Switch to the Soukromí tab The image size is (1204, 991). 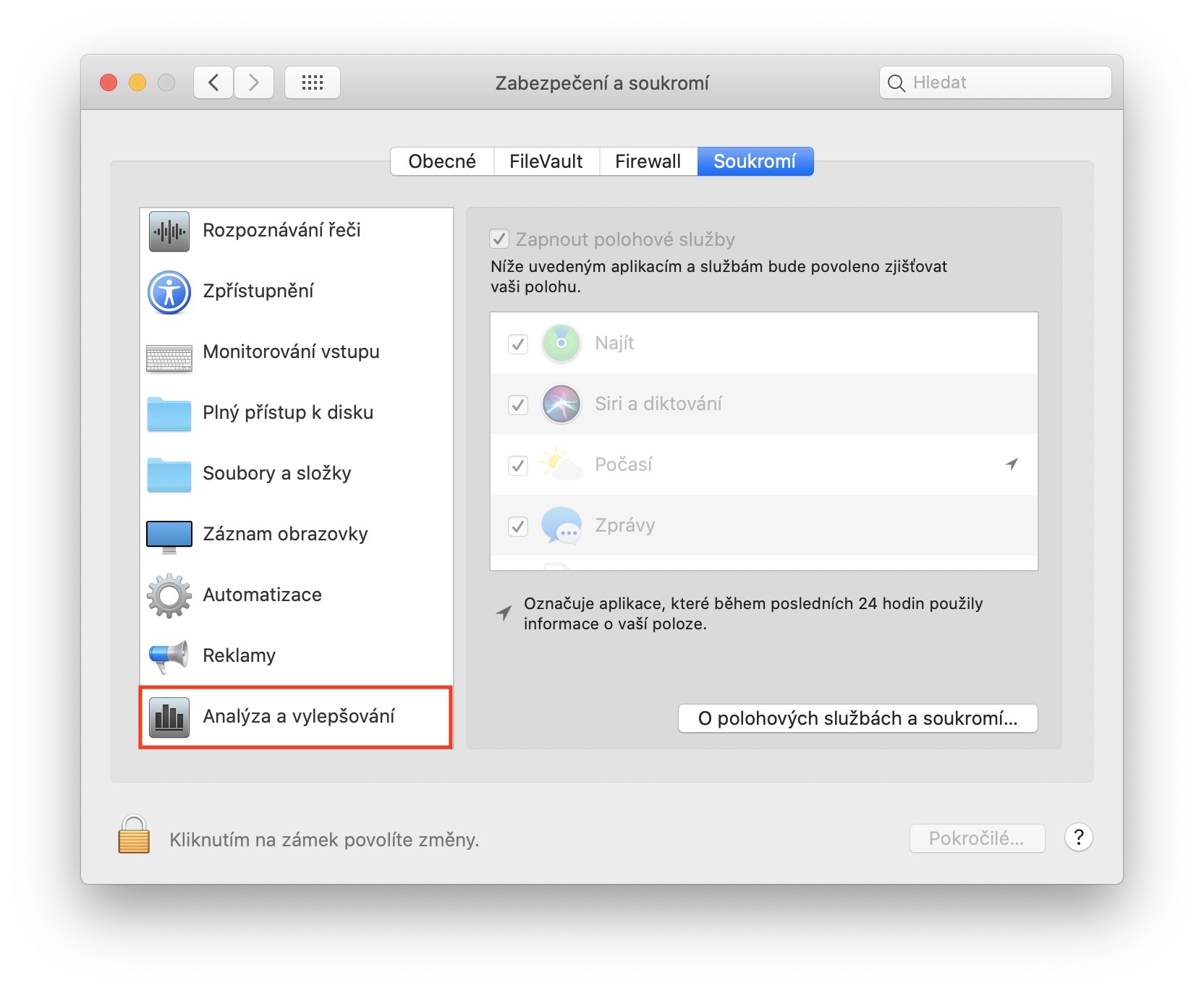click(x=755, y=161)
